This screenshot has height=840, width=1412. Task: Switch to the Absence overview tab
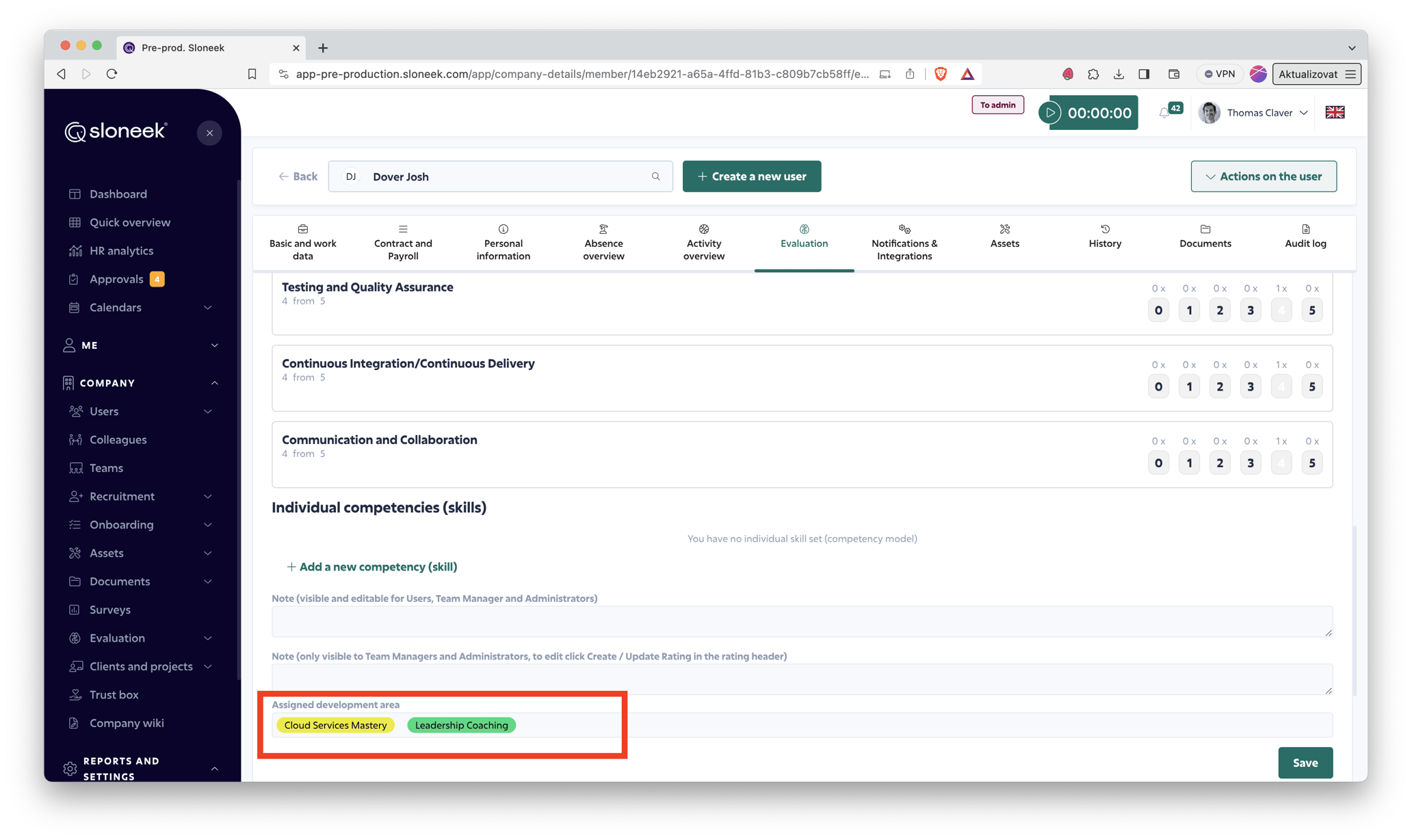[x=603, y=243]
